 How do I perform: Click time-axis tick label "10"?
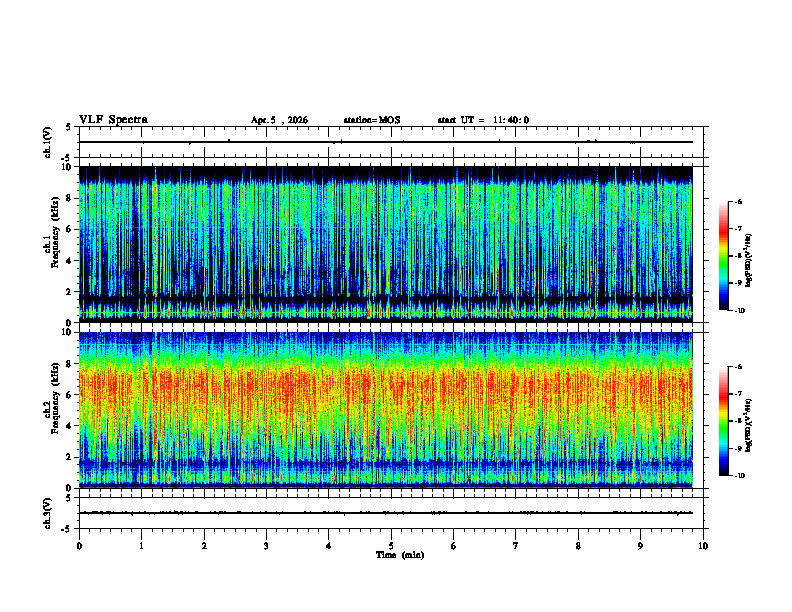(703, 546)
